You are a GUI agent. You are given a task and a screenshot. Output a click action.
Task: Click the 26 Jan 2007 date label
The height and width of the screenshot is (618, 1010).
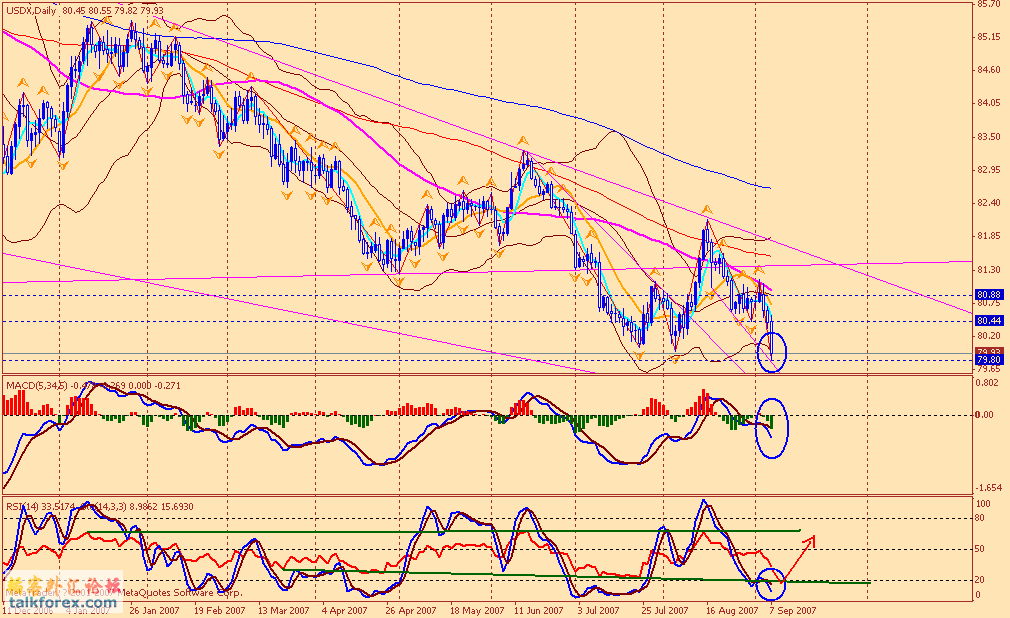[155, 610]
